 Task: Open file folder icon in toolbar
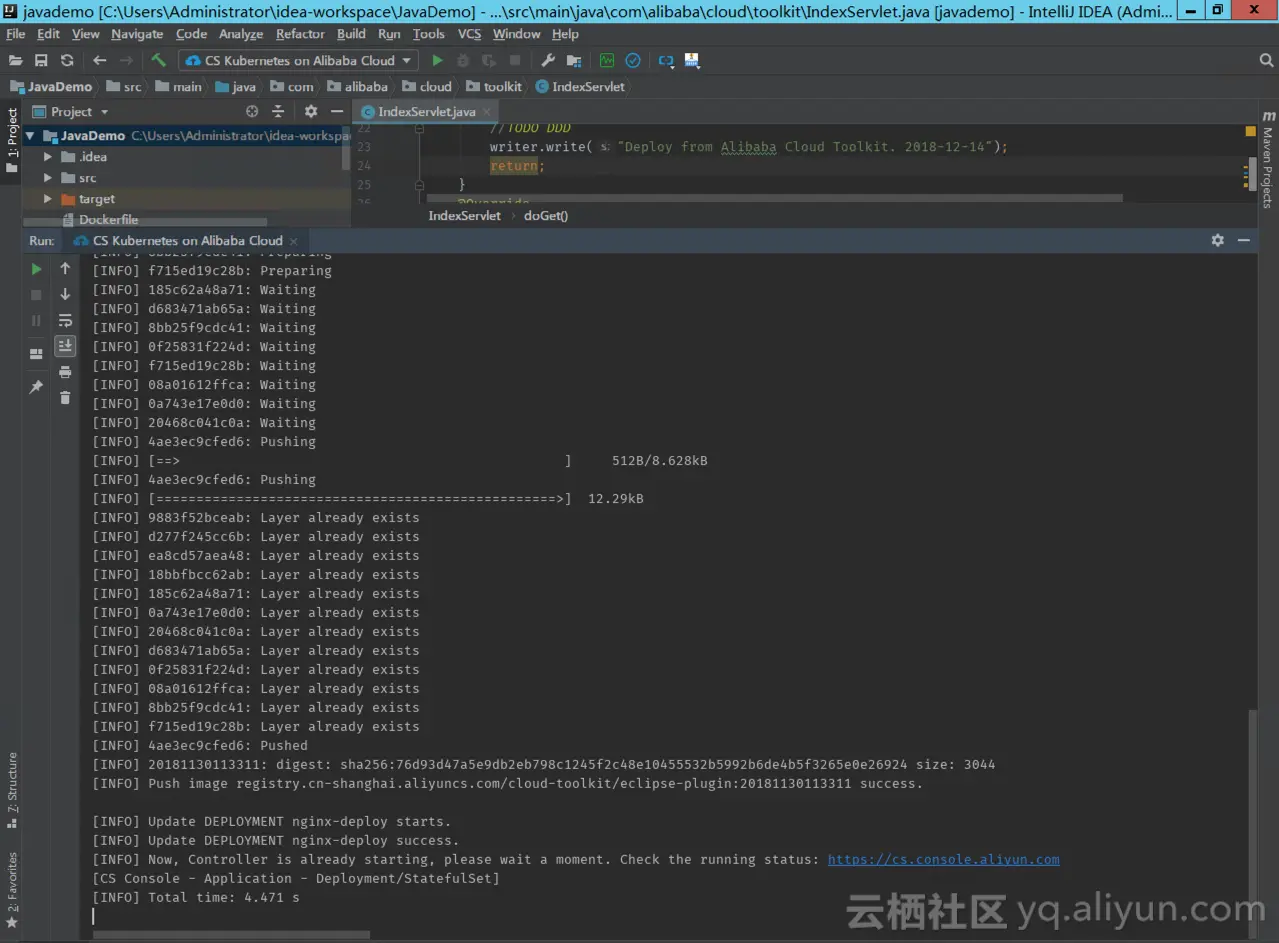pos(15,61)
